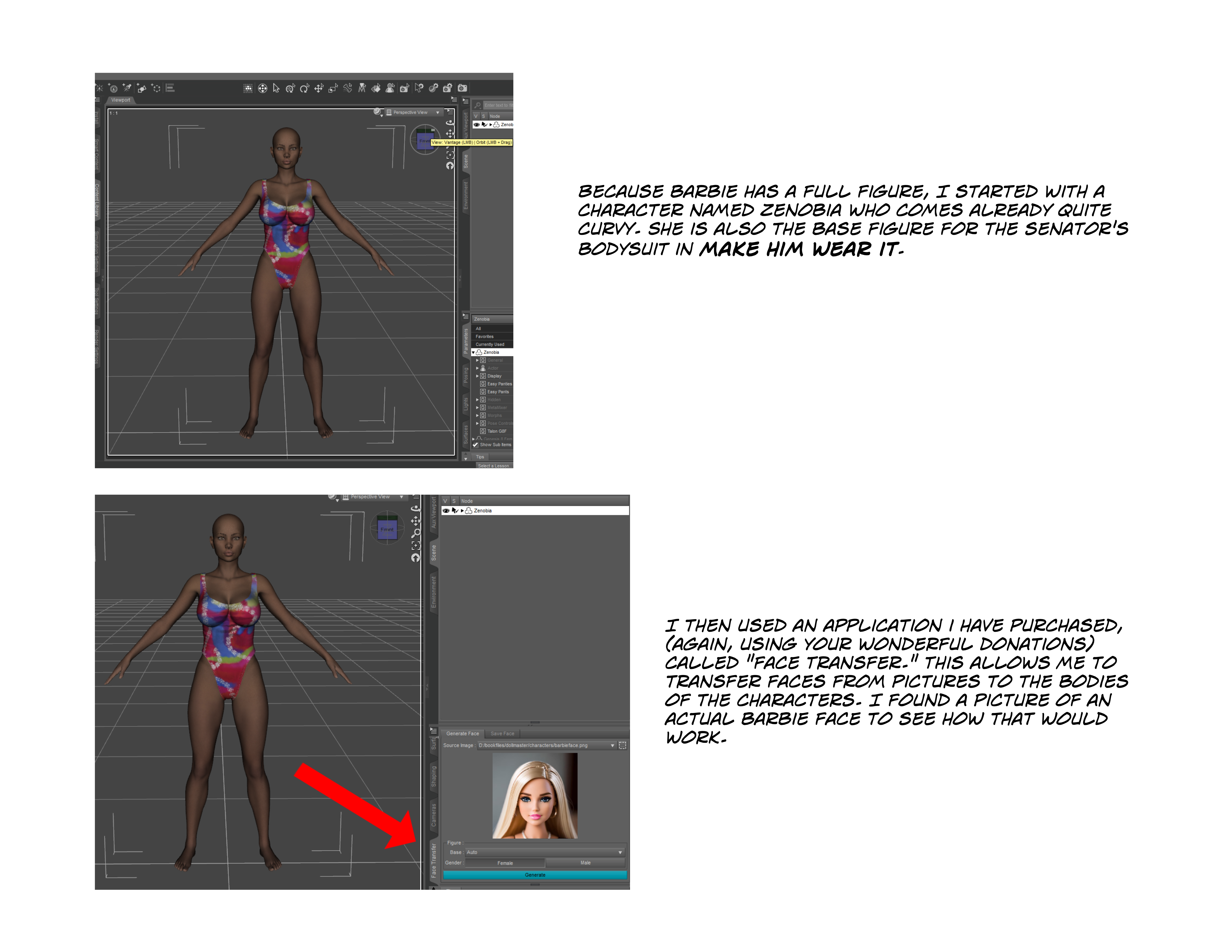Create a new spotlight from the toolbar
Viewport: 1232px width, 952px height.
click(x=127, y=88)
